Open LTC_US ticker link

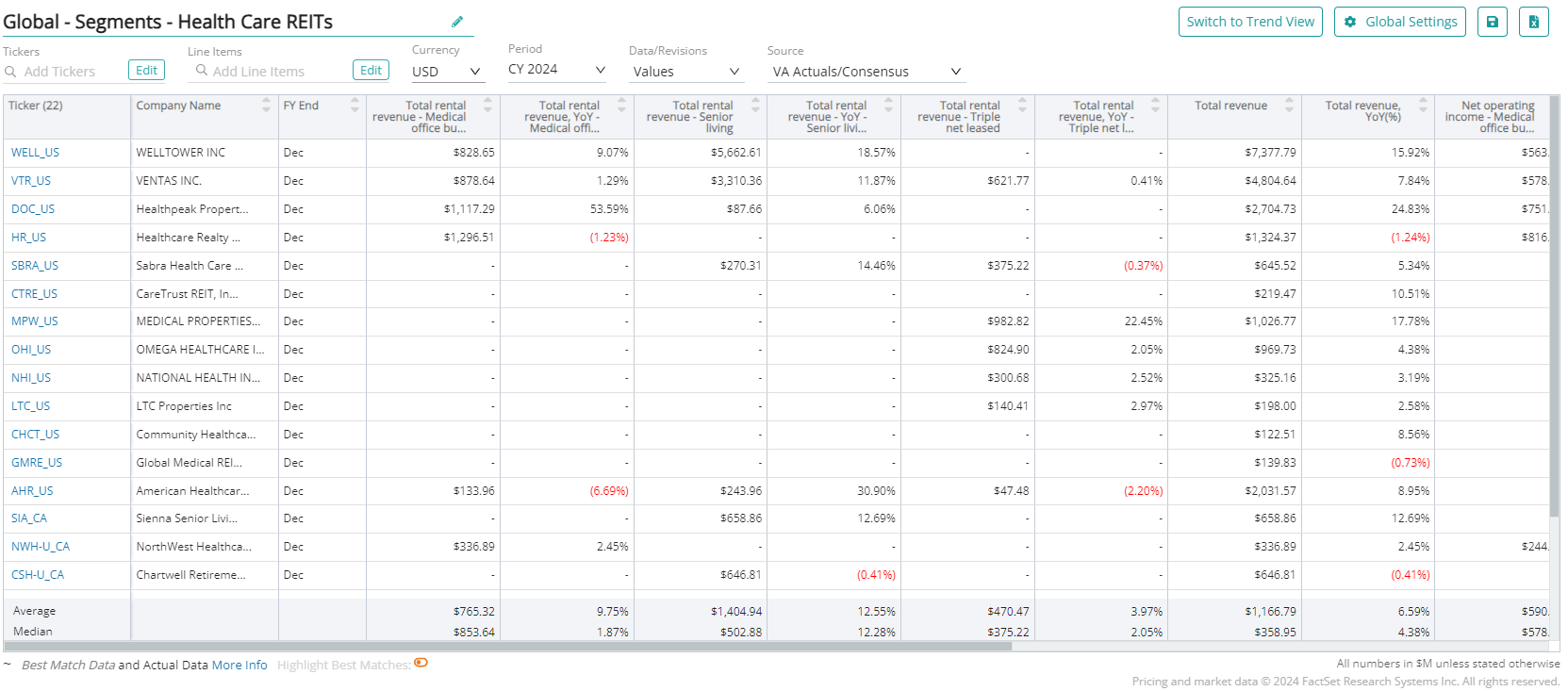click(30, 406)
